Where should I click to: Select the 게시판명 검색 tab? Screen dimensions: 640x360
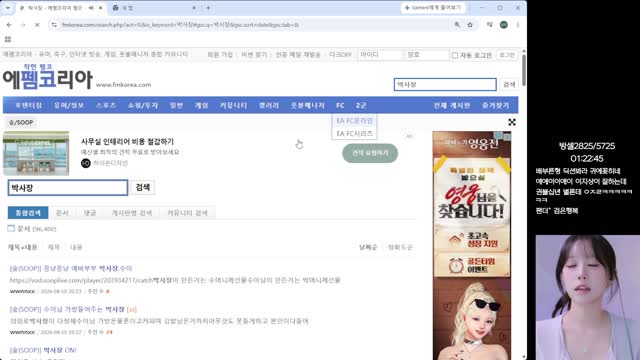click(132, 213)
